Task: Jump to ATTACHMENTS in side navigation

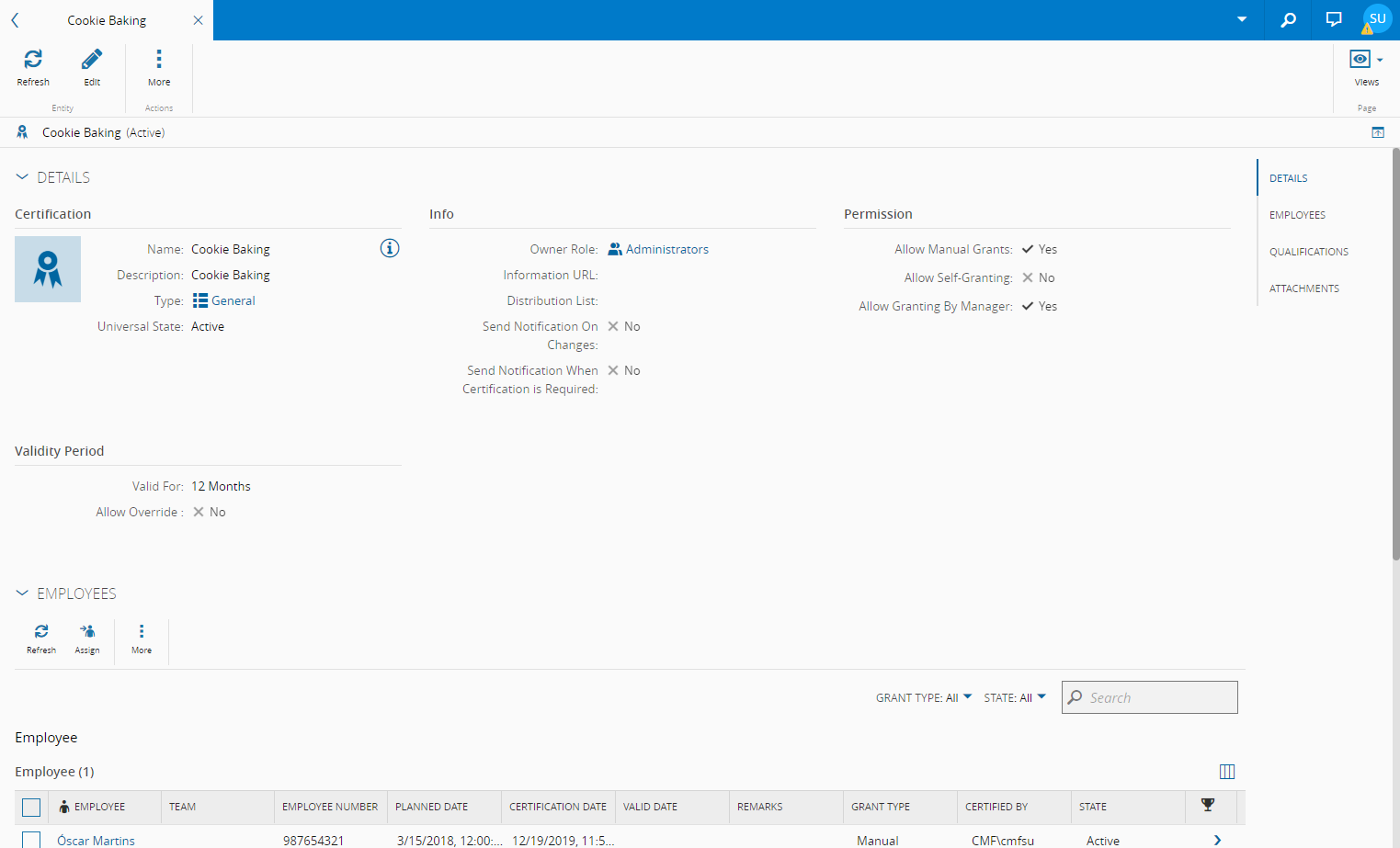Action: (1303, 288)
